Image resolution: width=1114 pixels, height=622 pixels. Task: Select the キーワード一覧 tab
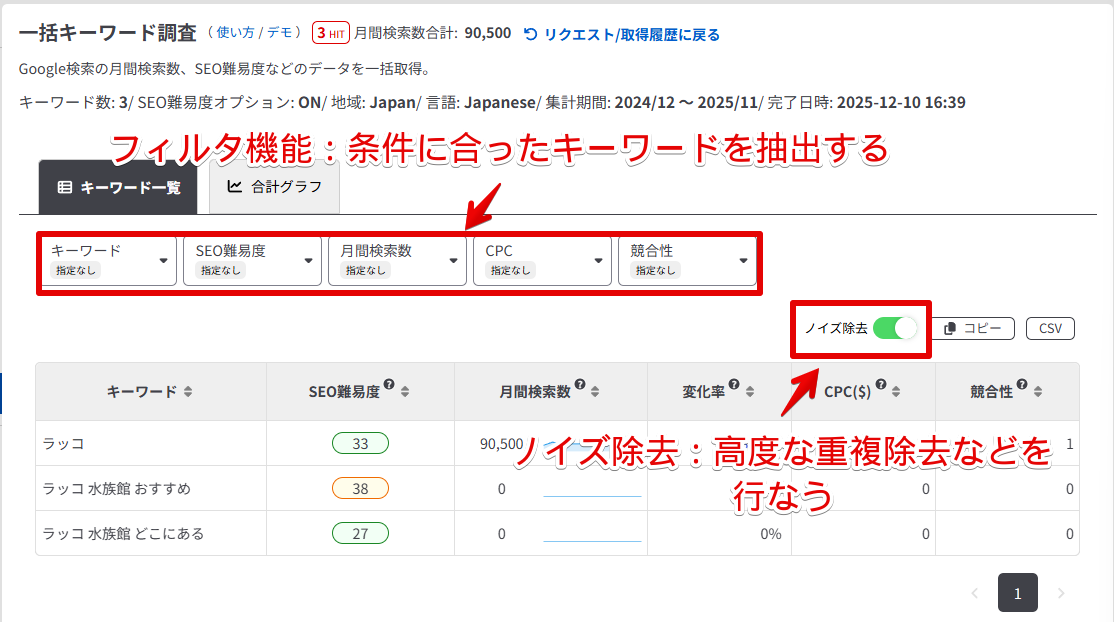click(118, 187)
